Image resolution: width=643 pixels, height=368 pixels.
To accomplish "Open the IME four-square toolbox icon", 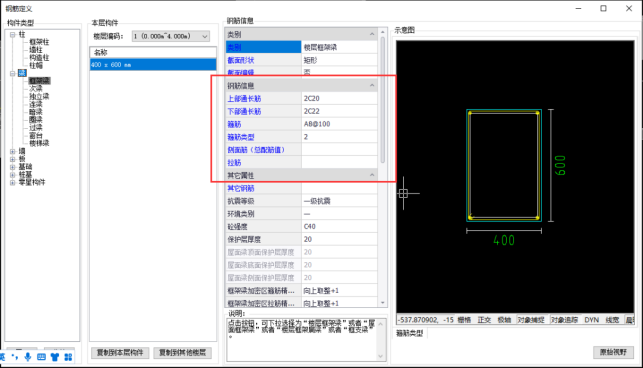I will coord(68,357).
